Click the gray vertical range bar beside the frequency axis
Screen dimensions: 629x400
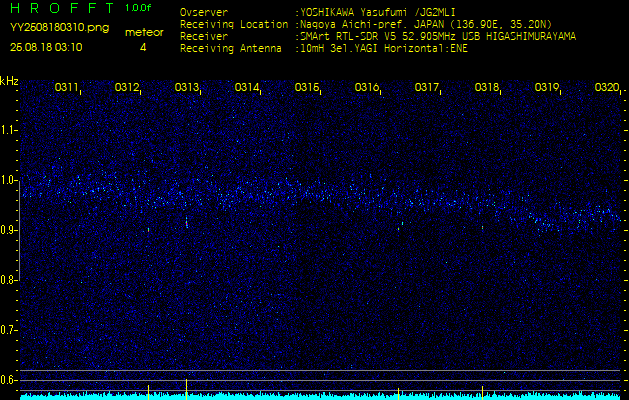point(19,230)
